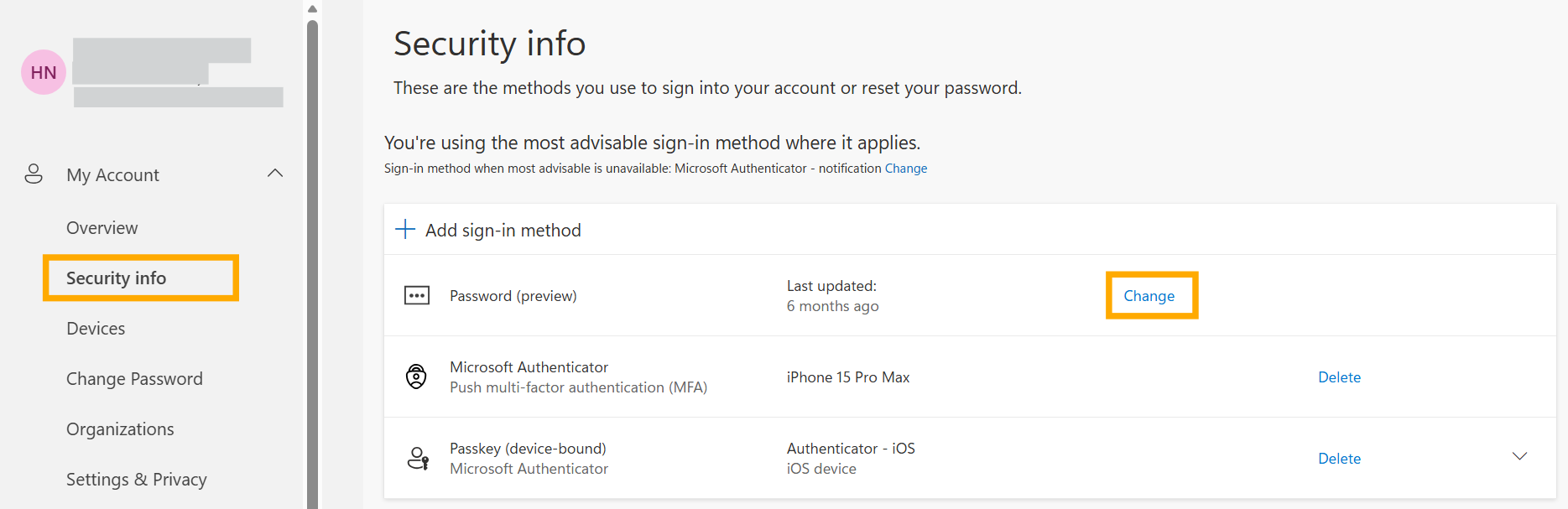Click the plus icon for adding sign-in method

[405, 229]
